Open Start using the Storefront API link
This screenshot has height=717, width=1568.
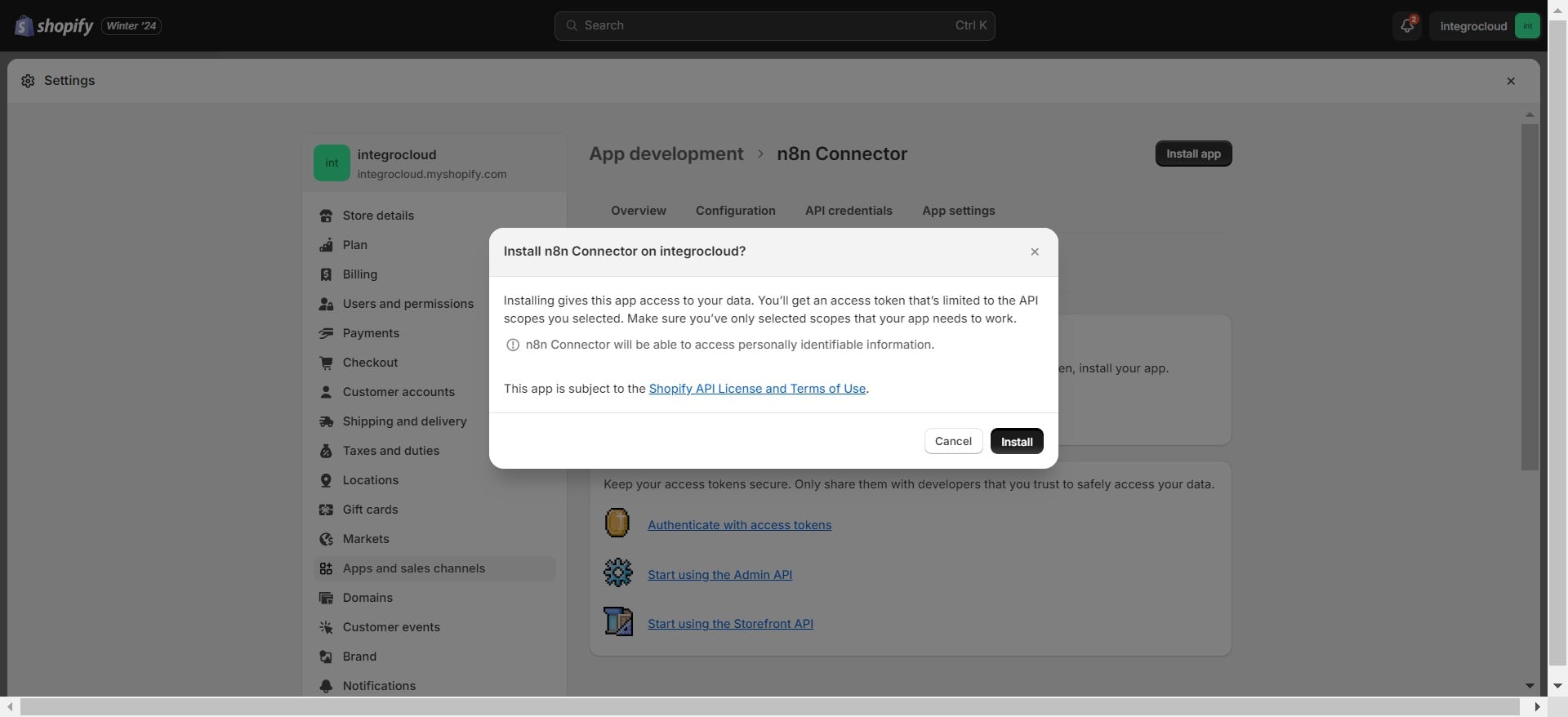pyautogui.click(x=730, y=624)
